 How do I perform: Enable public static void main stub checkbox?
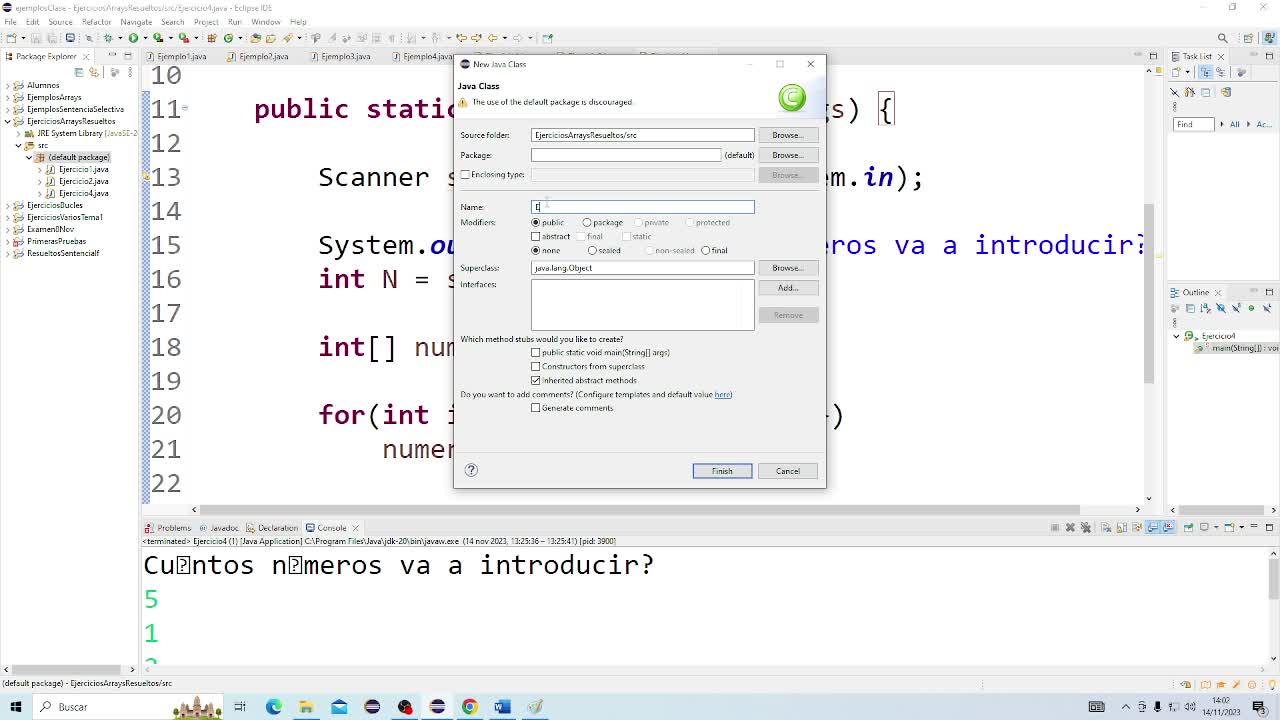click(536, 353)
